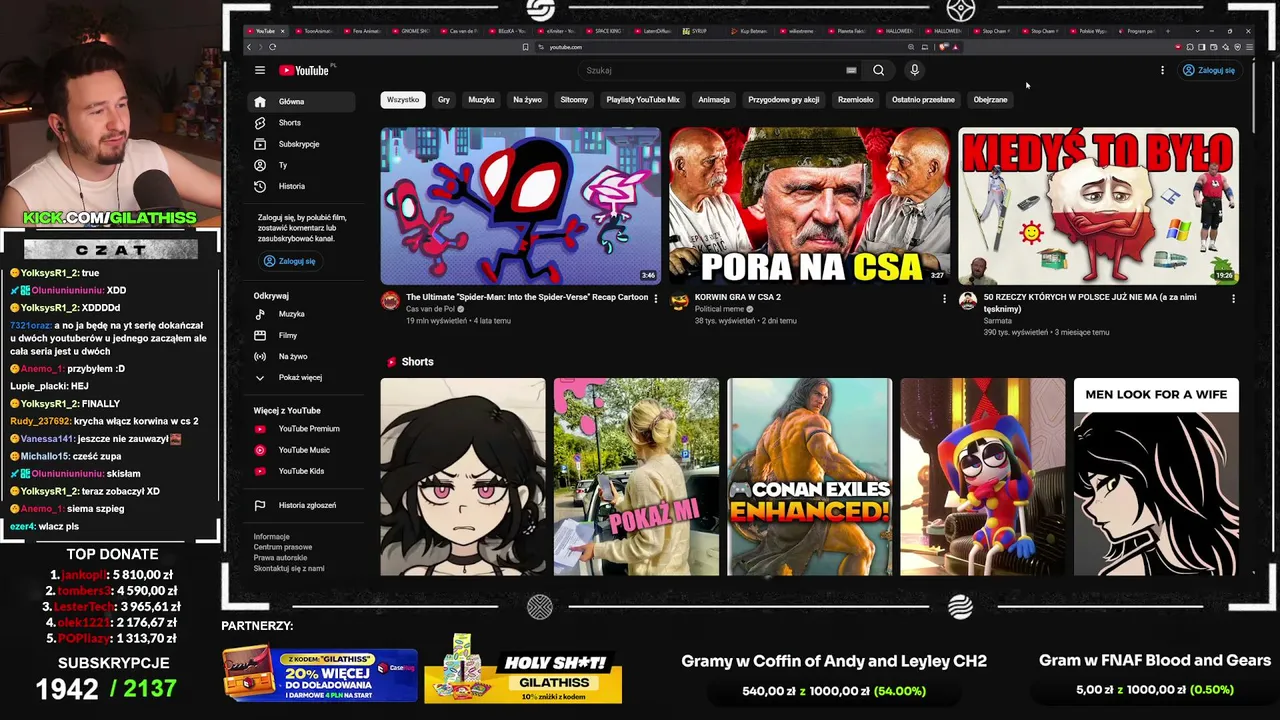Screen dimensions: 1280x720
Task: Open options menu for KORWIN GRA W CSA 2
Action: pyautogui.click(x=944, y=298)
